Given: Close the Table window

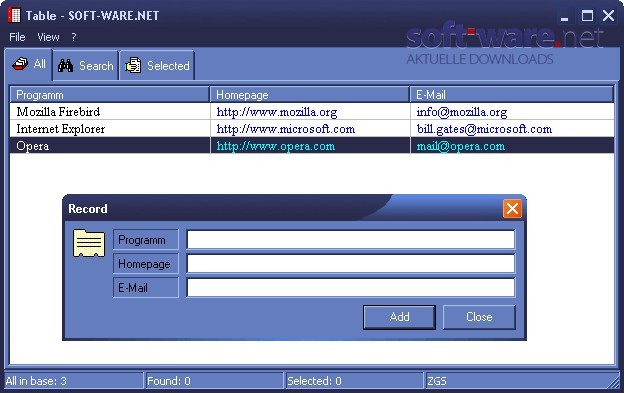Looking at the screenshot, I should (608, 16).
